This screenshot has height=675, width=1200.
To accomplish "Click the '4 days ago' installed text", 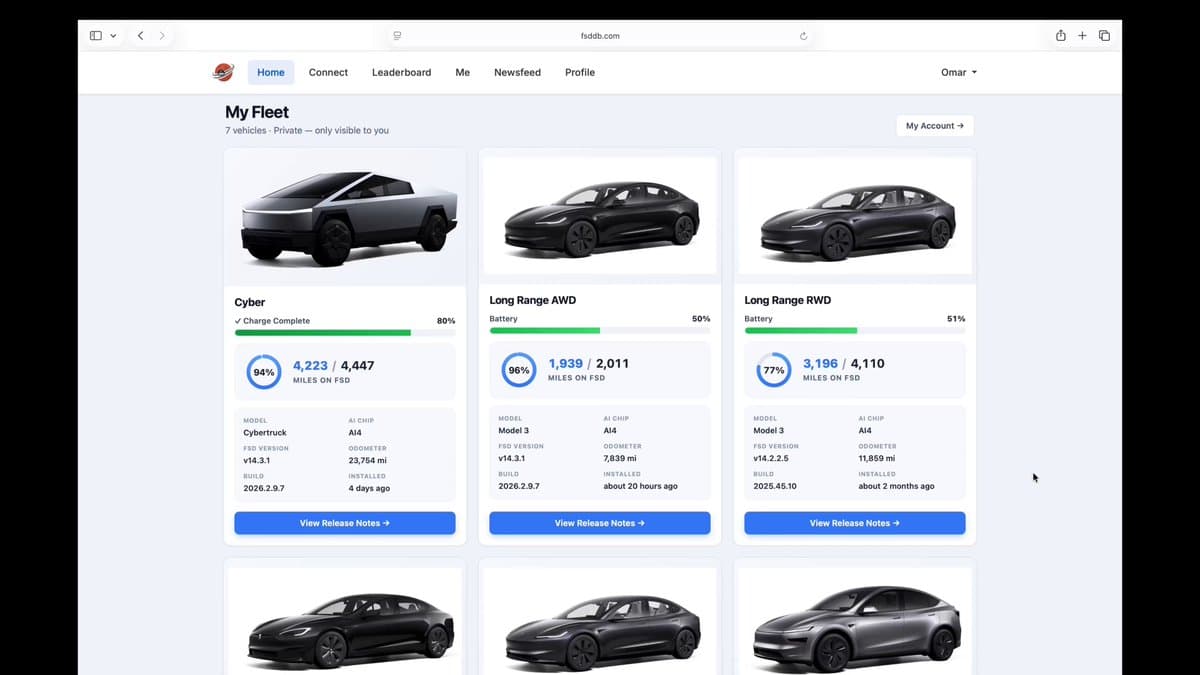I will [x=369, y=489].
